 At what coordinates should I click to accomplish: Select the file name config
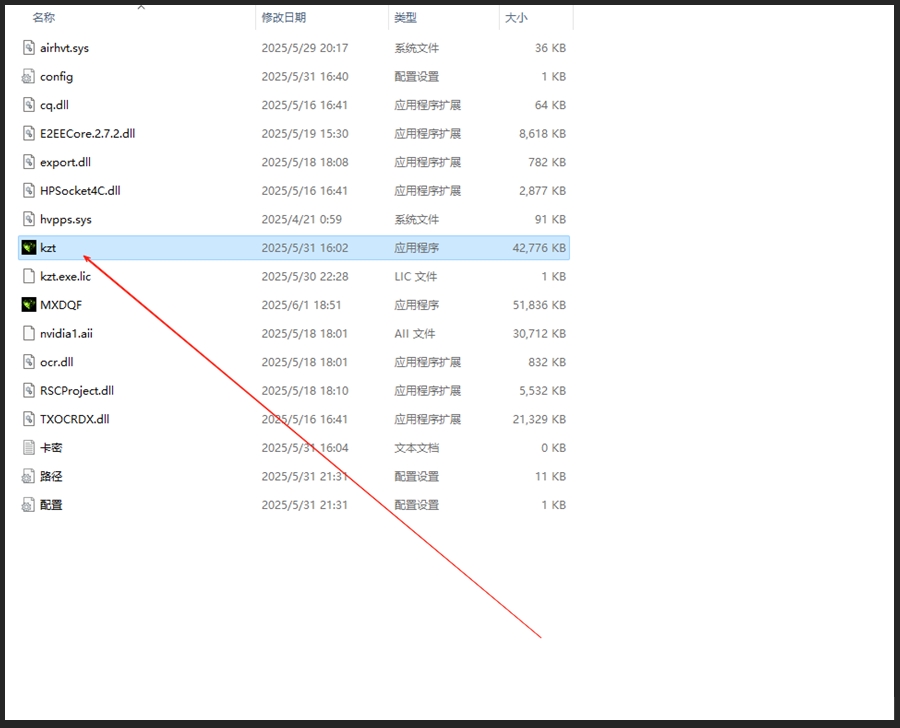(x=56, y=77)
